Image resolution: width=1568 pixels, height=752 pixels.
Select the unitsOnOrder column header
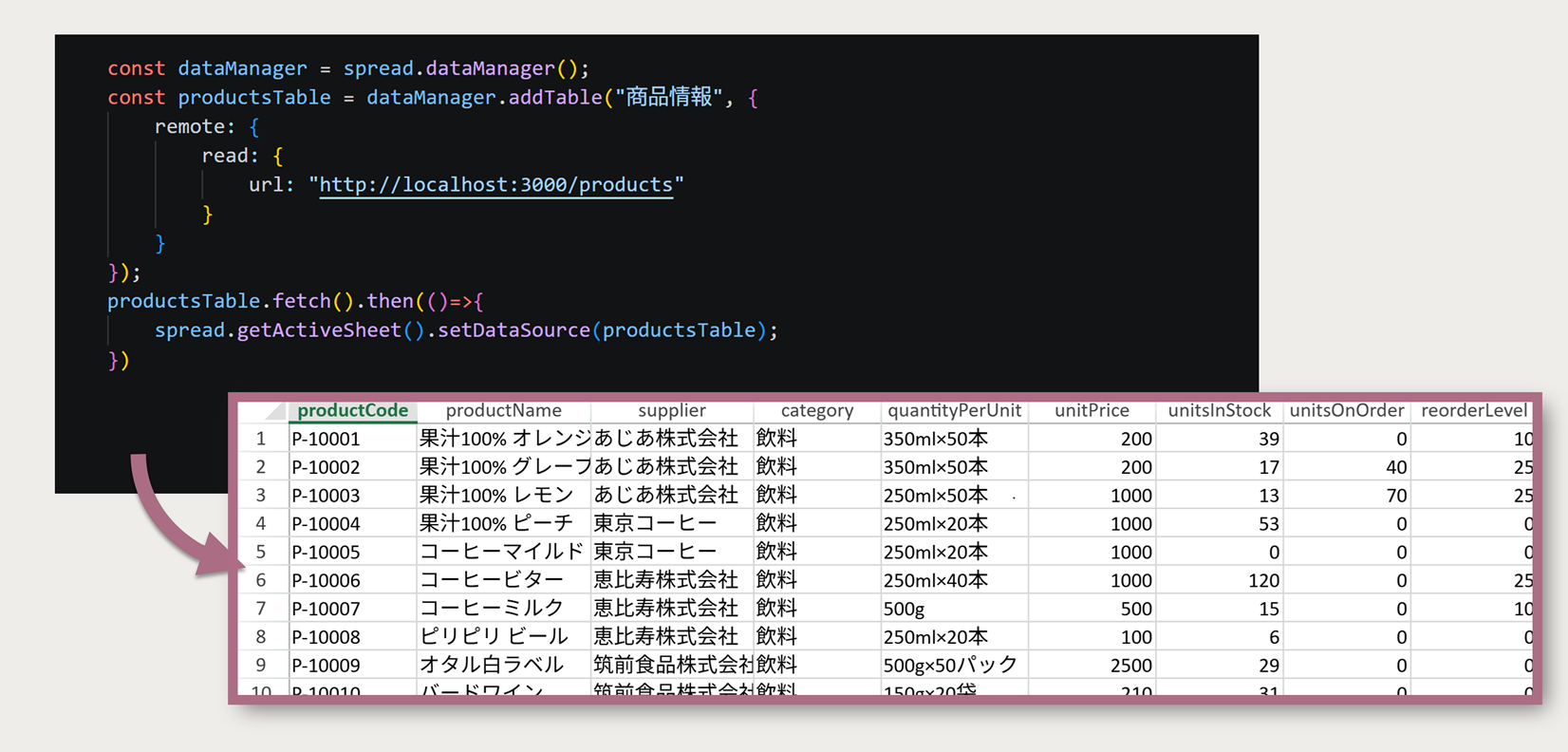[x=1346, y=410]
